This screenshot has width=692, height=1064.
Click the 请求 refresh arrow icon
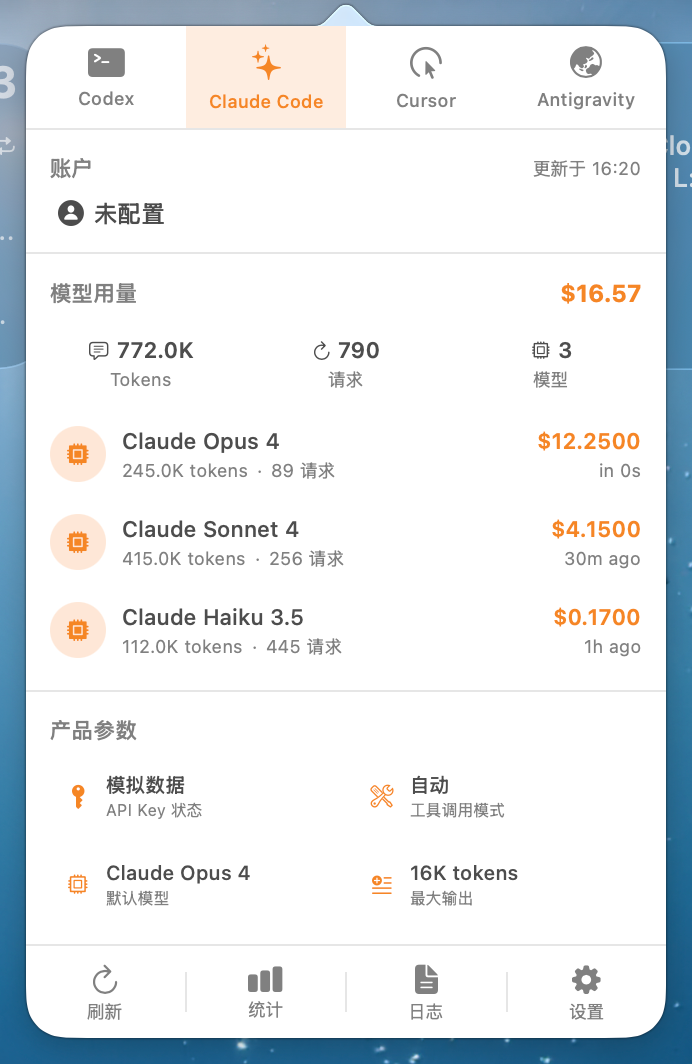point(320,350)
